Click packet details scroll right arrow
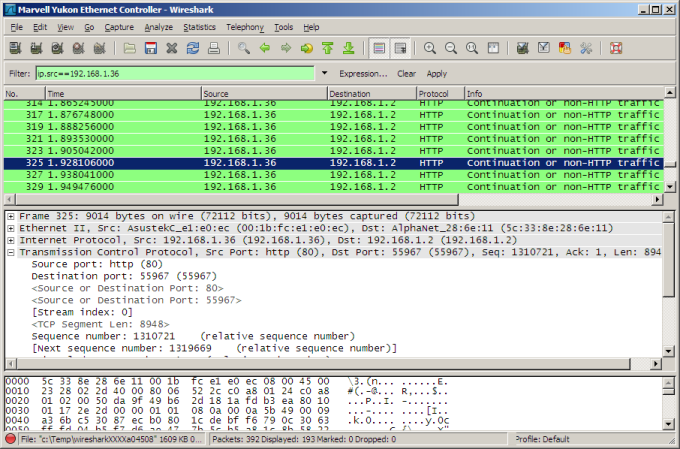The width and height of the screenshot is (680, 449). pos(655,364)
